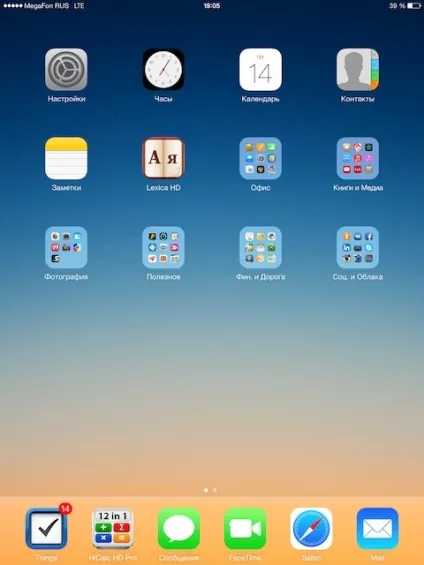
Task: Open the Соц. и Облака folder
Action: tap(358, 247)
